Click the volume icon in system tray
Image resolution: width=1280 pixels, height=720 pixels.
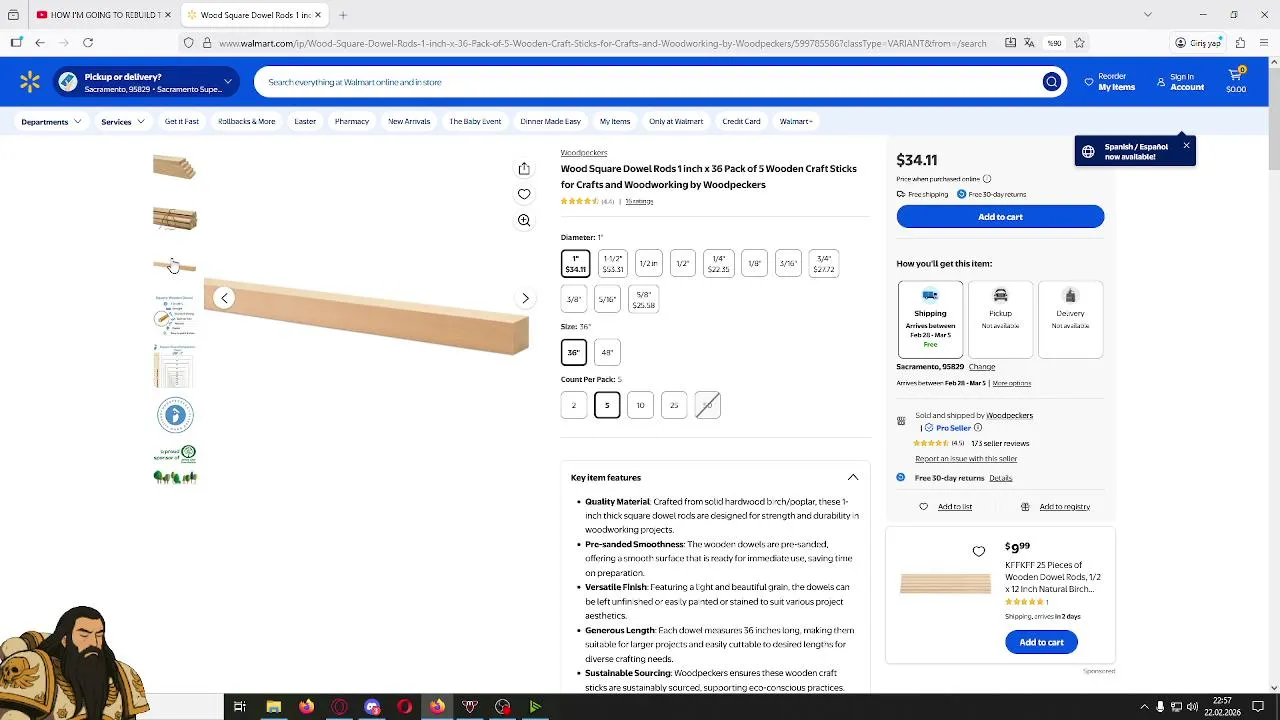(1192, 707)
